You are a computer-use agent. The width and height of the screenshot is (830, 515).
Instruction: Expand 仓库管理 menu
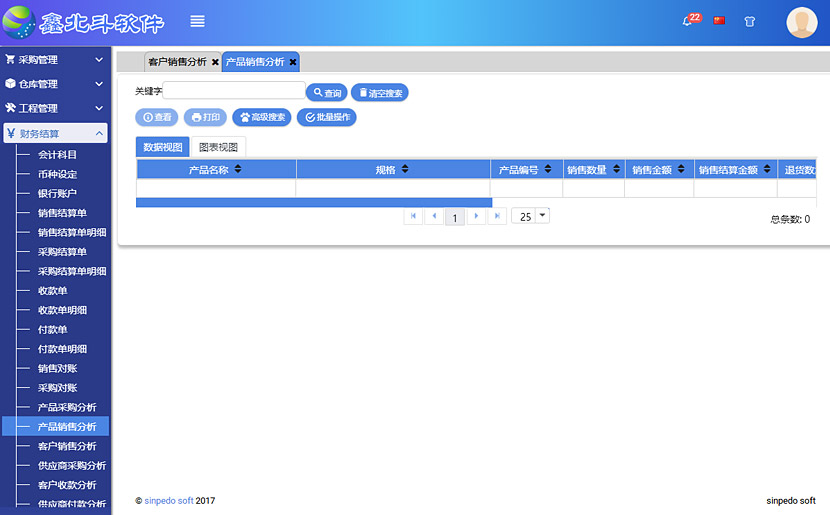tap(55, 84)
